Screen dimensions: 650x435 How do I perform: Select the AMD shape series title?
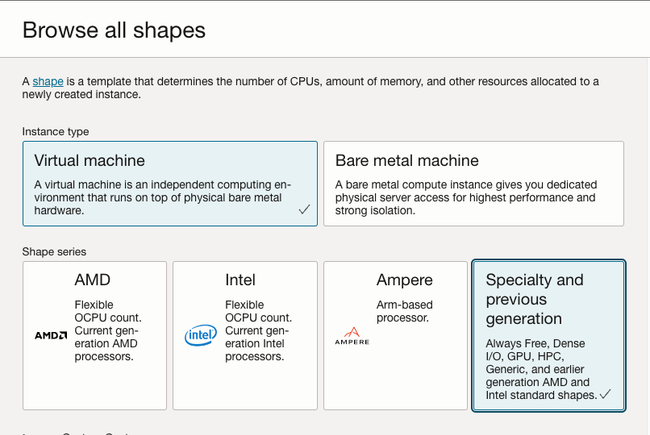point(92,280)
